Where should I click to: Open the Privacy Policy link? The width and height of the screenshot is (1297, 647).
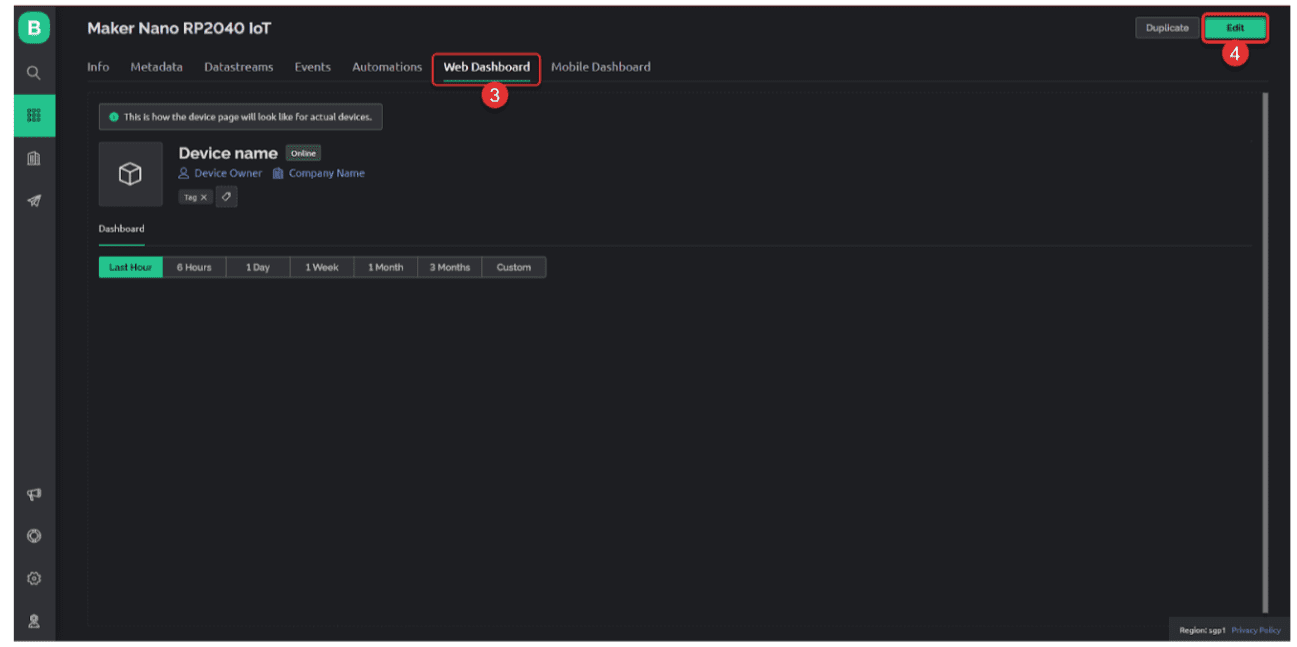tap(1256, 630)
